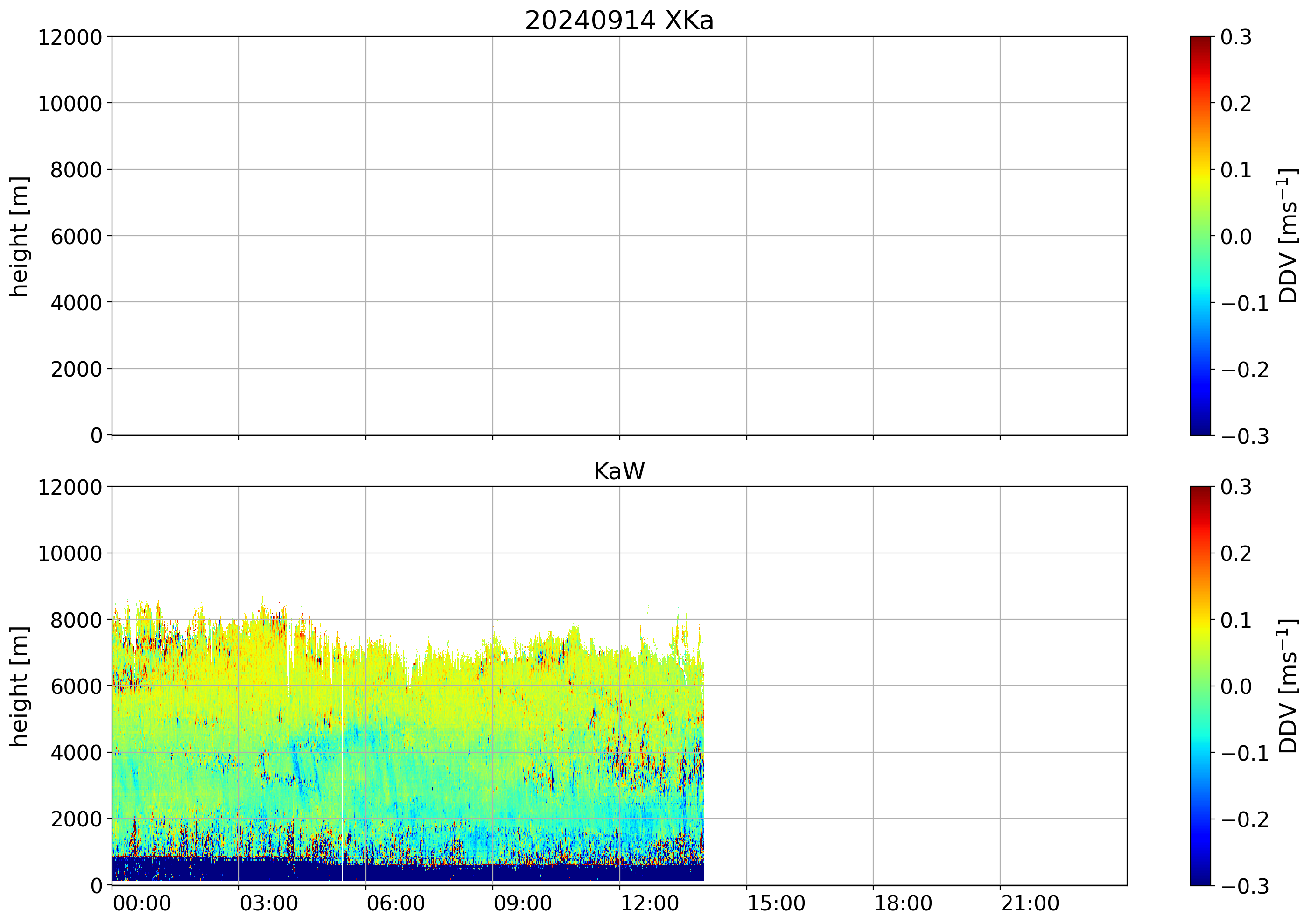Click the '15:00' time axis label
The height and width of the screenshot is (924, 1311).
point(776,903)
